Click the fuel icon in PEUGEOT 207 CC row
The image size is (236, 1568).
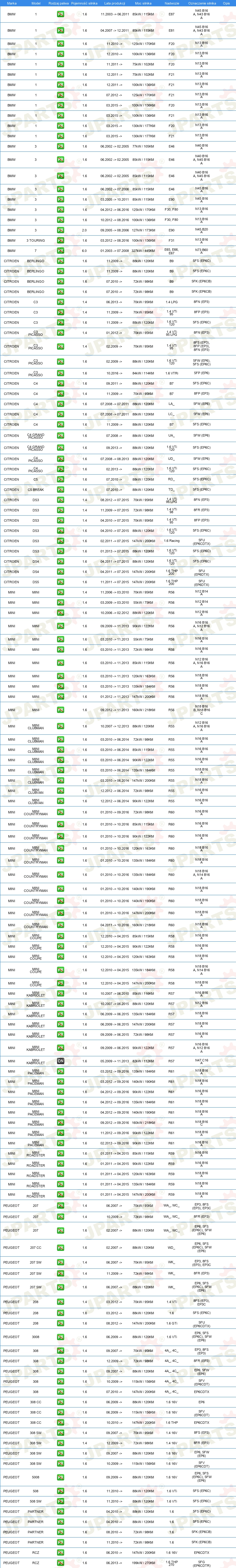click(61, 1248)
